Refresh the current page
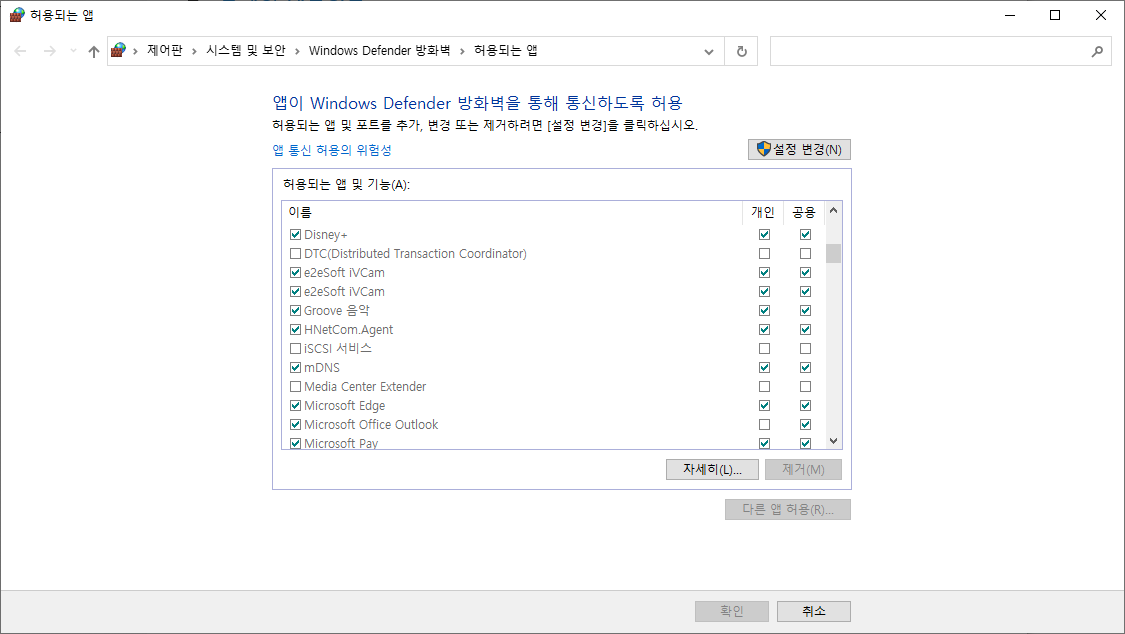Screen dimensions: 1125x634 742,52
